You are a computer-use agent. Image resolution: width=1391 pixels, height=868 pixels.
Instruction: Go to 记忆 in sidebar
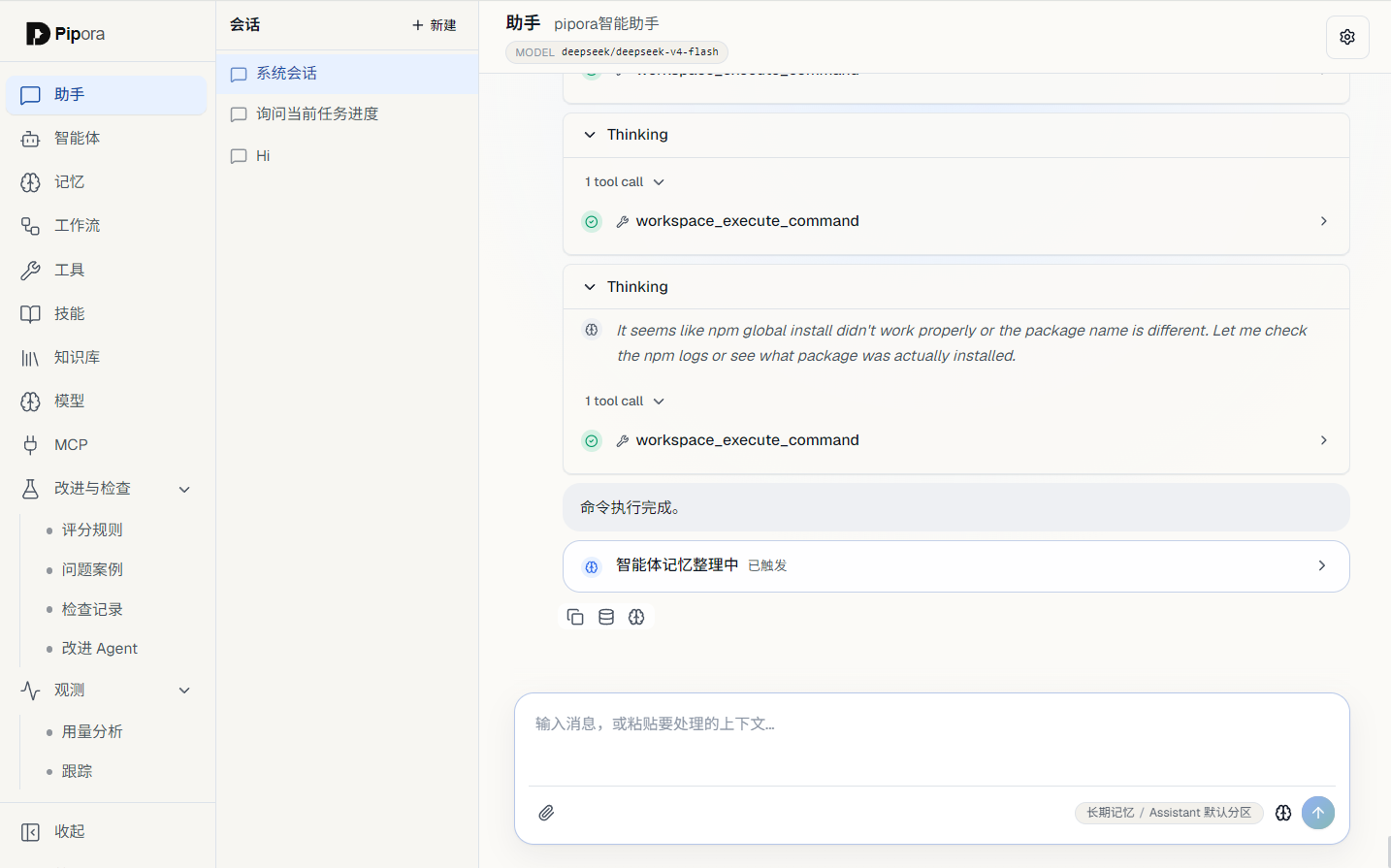pyautogui.click(x=107, y=182)
